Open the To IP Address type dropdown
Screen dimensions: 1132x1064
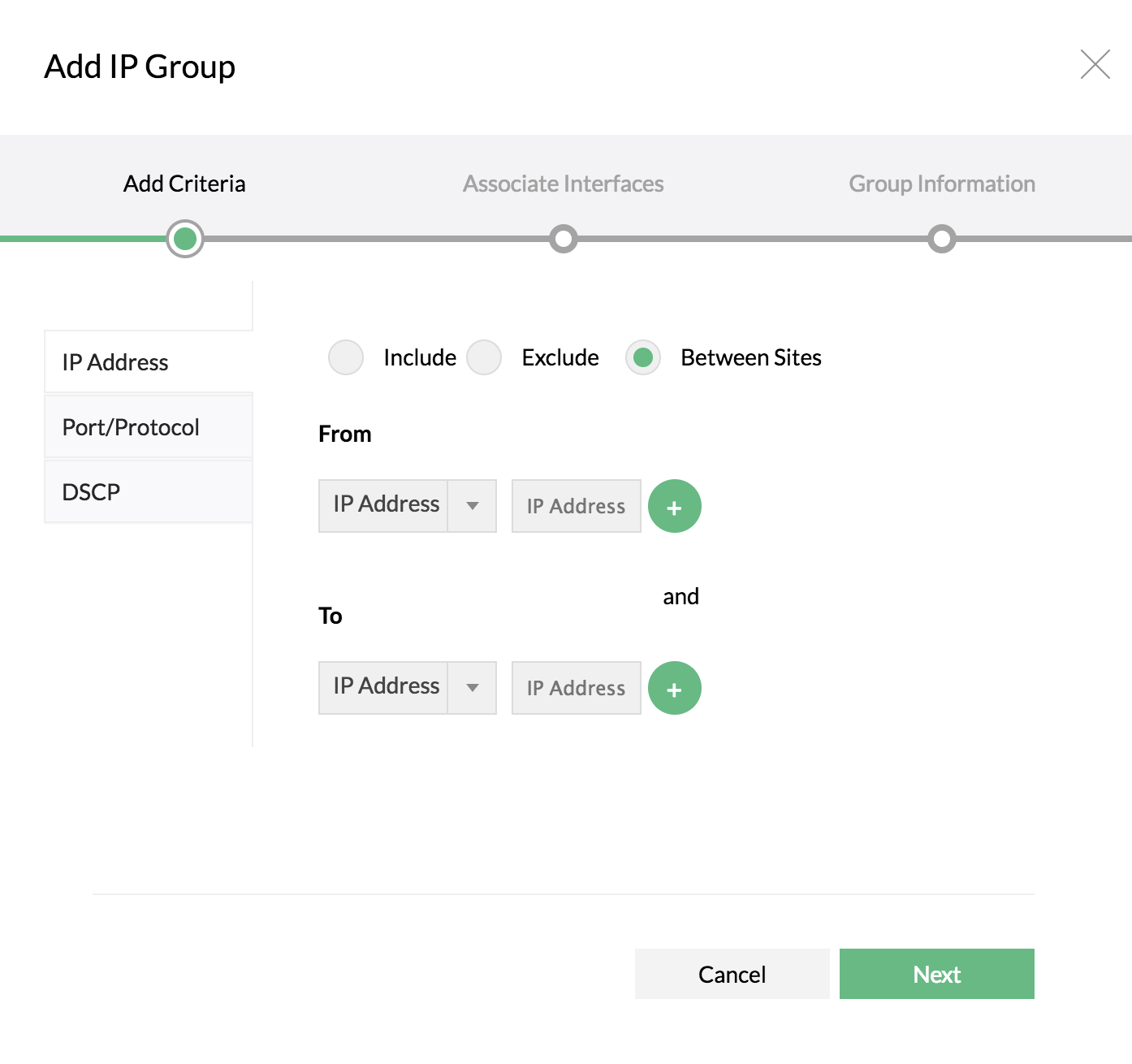(407, 687)
